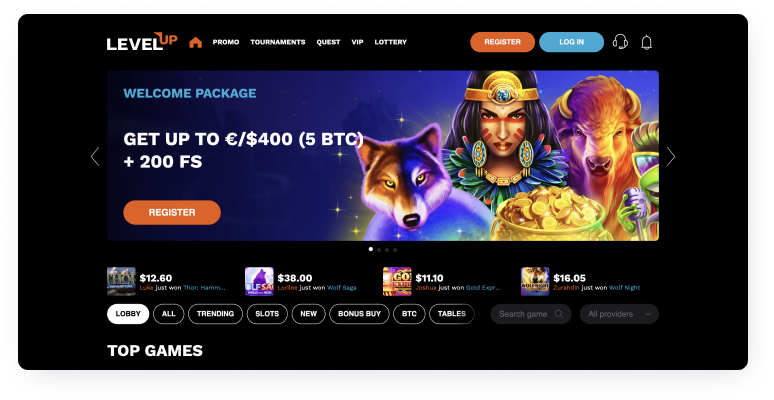Click the orange home icon
This screenshot has height=400, width=774.
[195, 42]
